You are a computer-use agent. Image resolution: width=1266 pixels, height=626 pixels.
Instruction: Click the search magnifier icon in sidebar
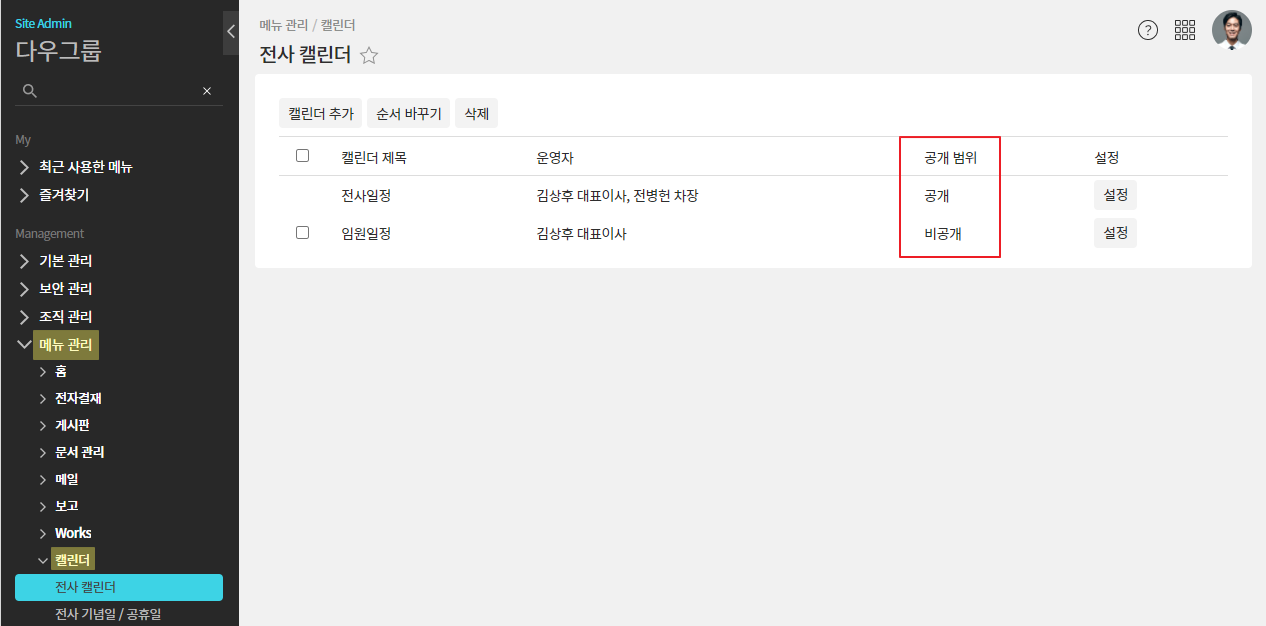(30, 91)
